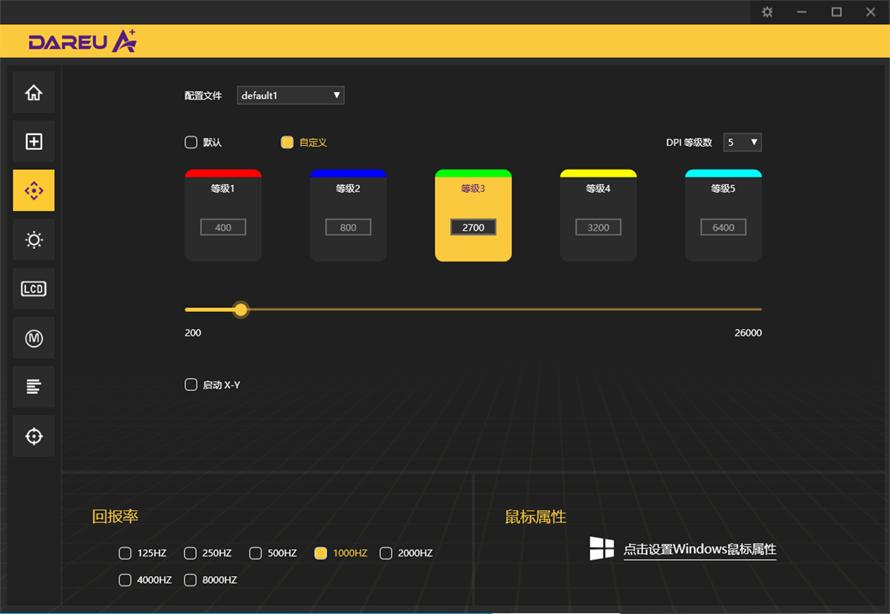Open the crosshair sidebar icon

coord(34,436)
